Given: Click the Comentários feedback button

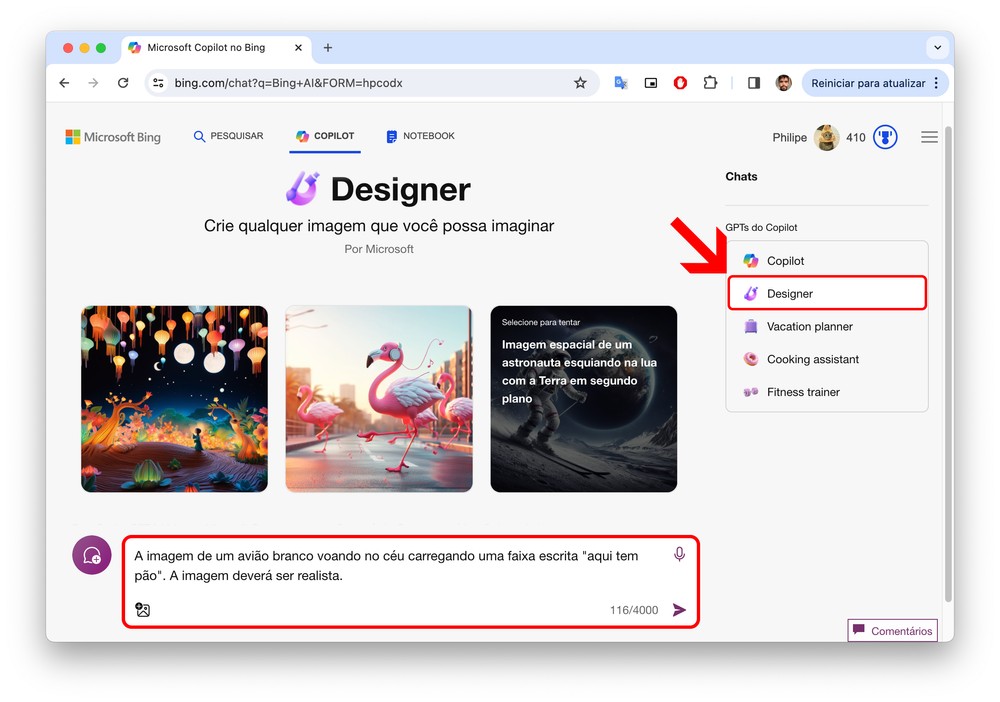Looking at the screenshot, I should click(892, 631).
